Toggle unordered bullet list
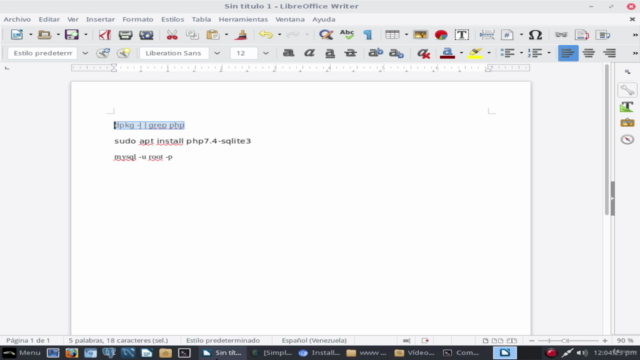Screen dimensions: 640x360 pyautogui.click(x=507, y=53)
